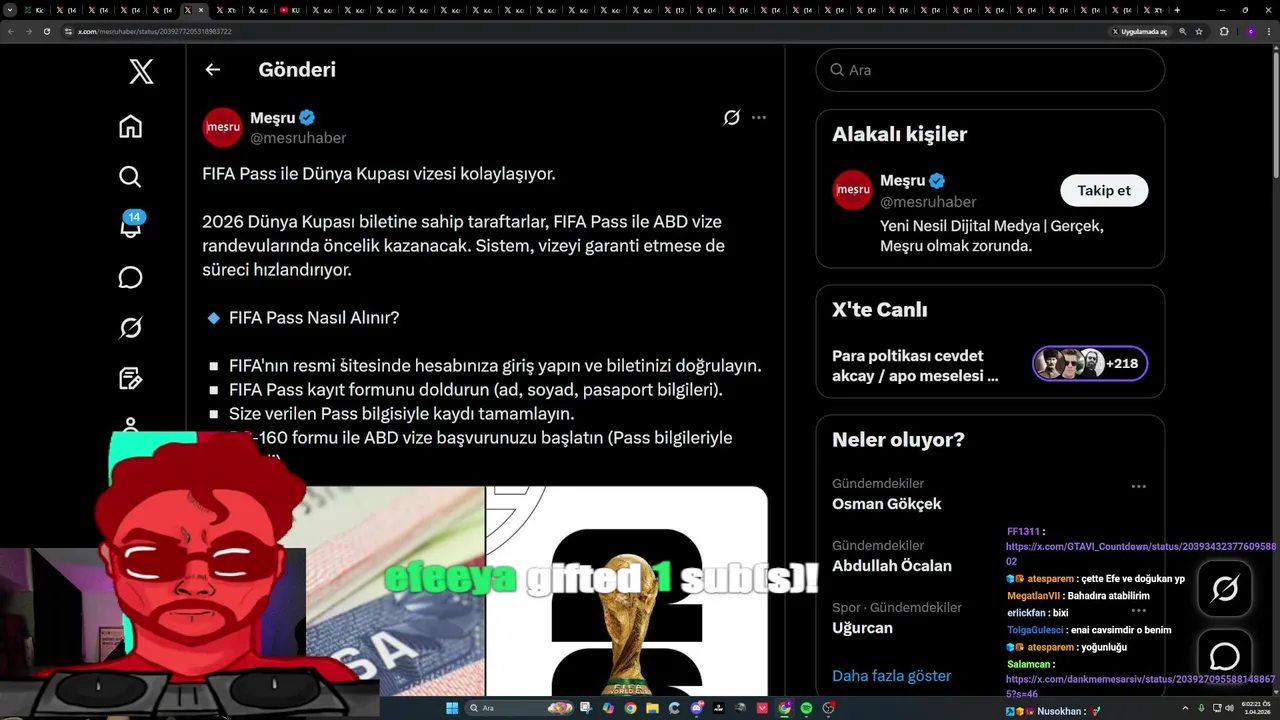
Task: Focus the Ara search field
Action: (x=990, y=70)
